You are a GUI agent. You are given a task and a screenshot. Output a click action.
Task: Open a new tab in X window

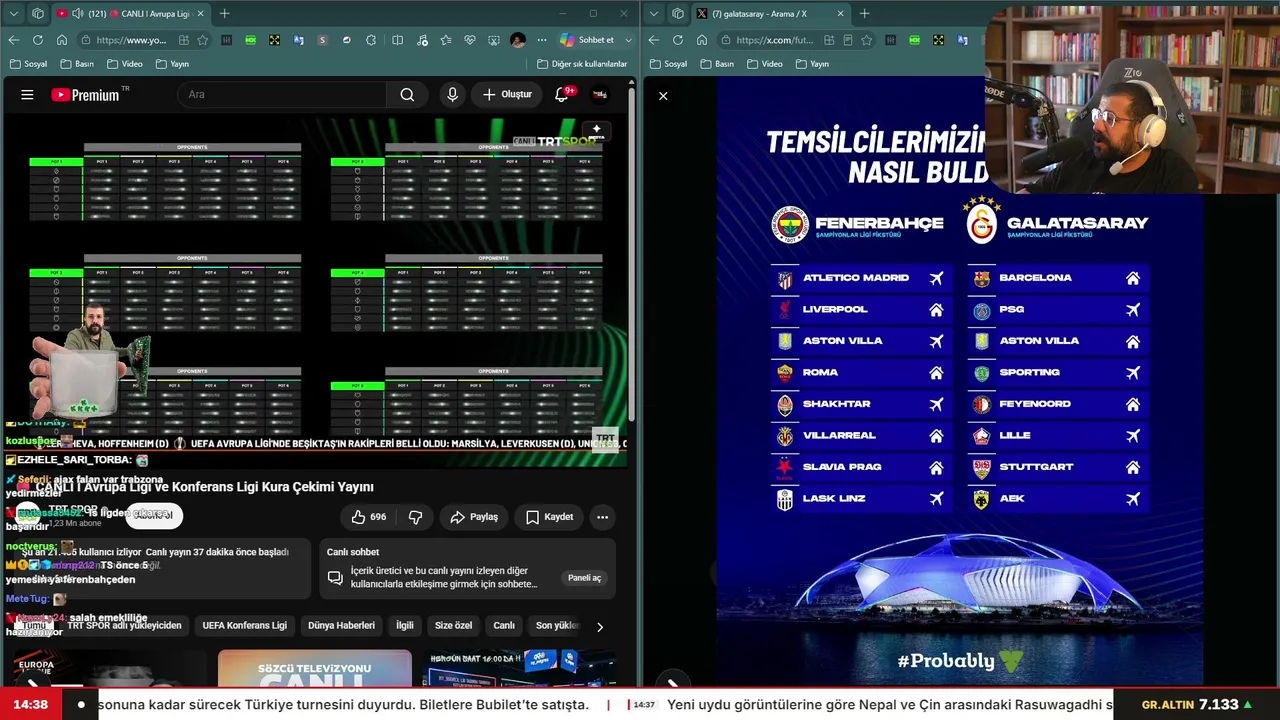pyautogui.click(x=864, y=13)
